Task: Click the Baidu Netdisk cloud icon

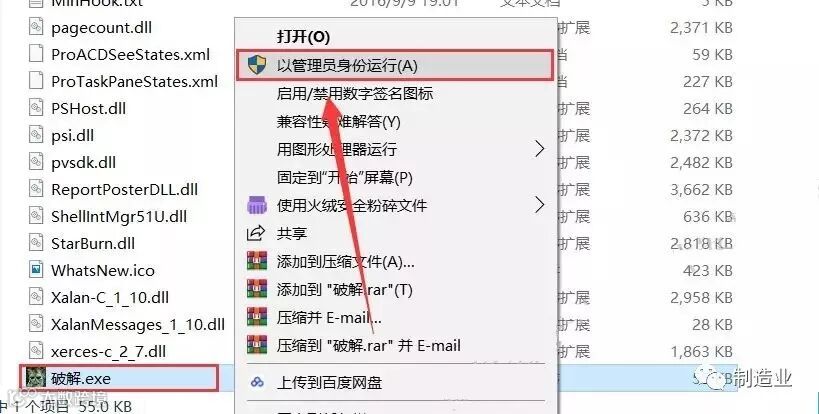Action: [x=256, y=383]
